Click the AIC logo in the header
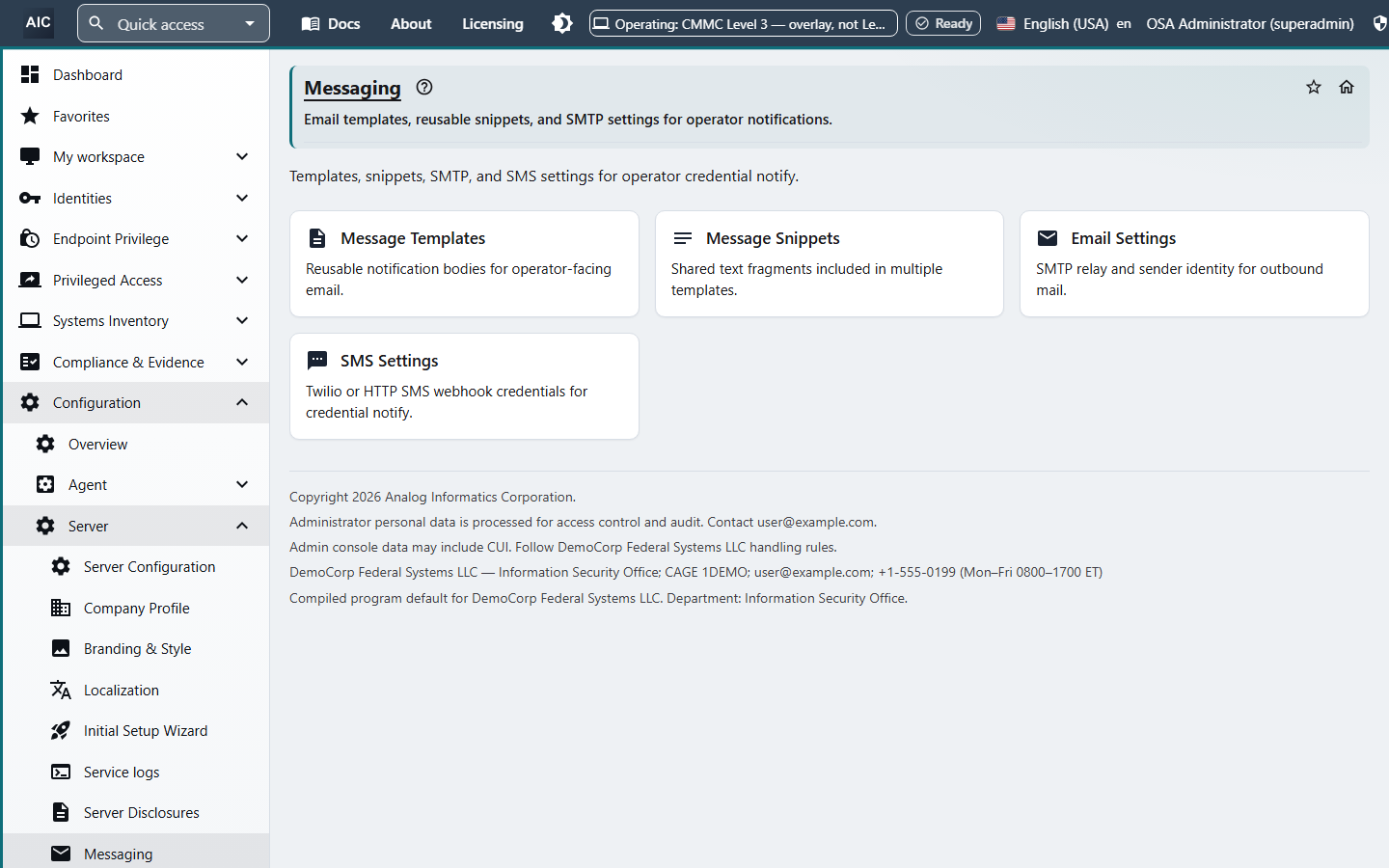This screenshot has width=1389, height=868. tap(38, 22)
